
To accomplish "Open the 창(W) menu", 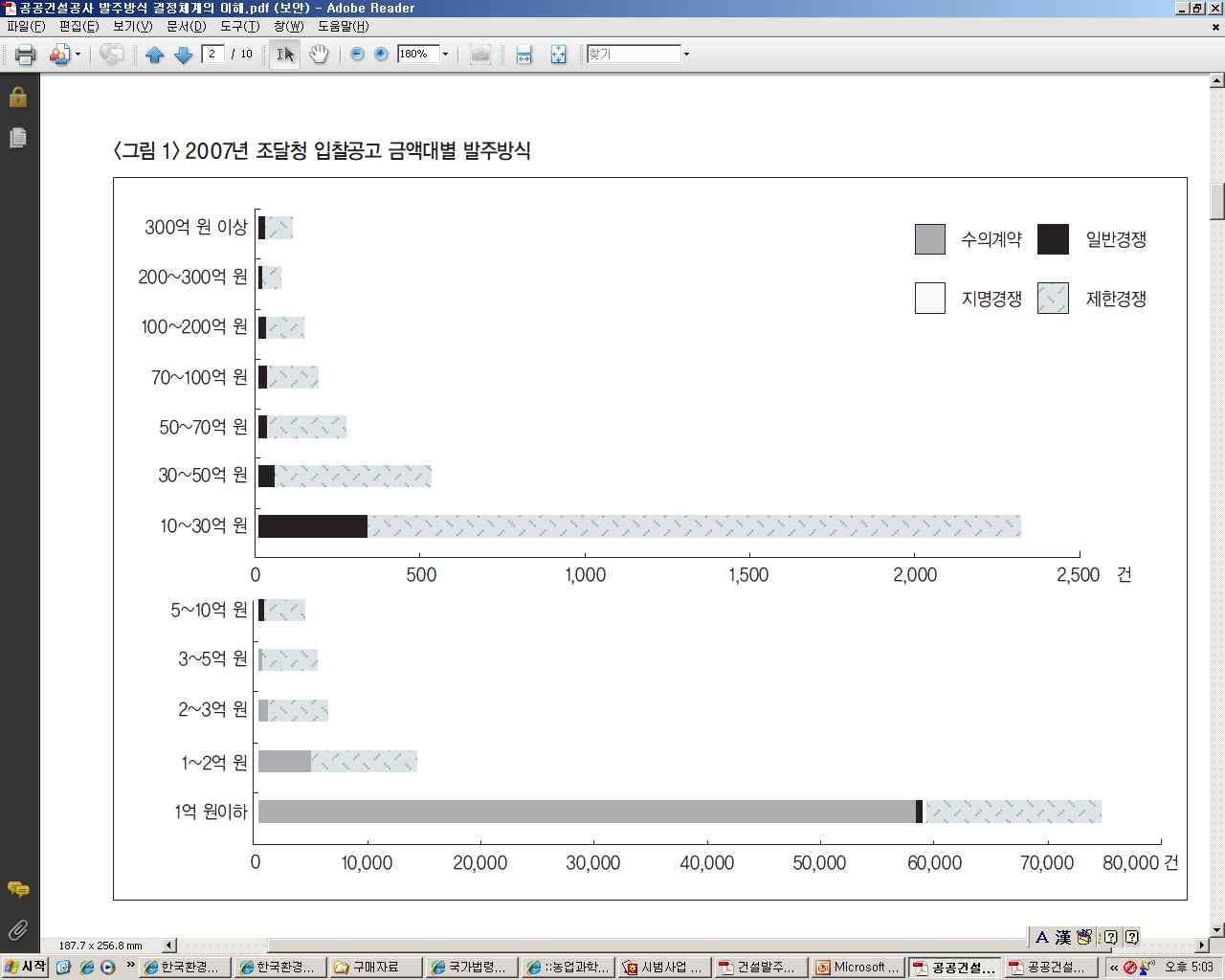I will click(288, 26).
